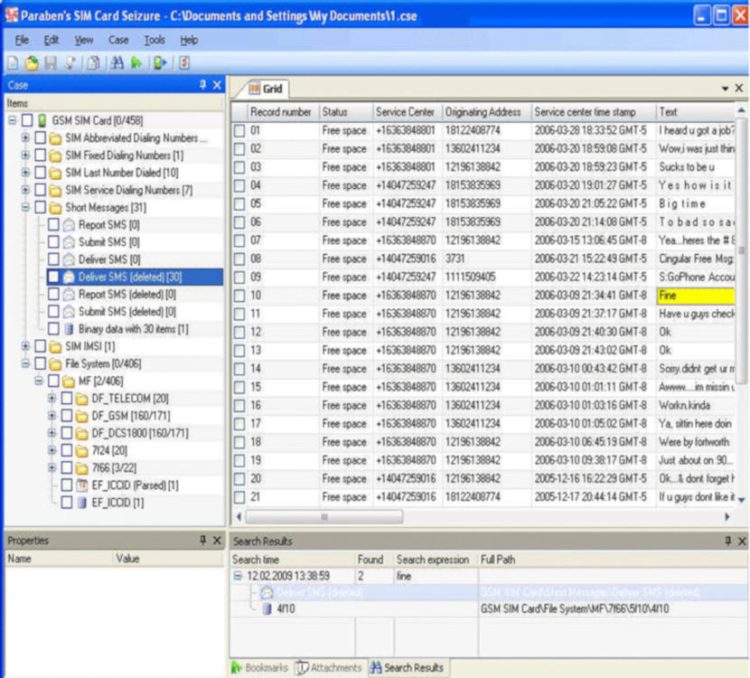Screen dimensions: 750x678
Task: Open search with the binoculars icon
Action: (117, 63)
